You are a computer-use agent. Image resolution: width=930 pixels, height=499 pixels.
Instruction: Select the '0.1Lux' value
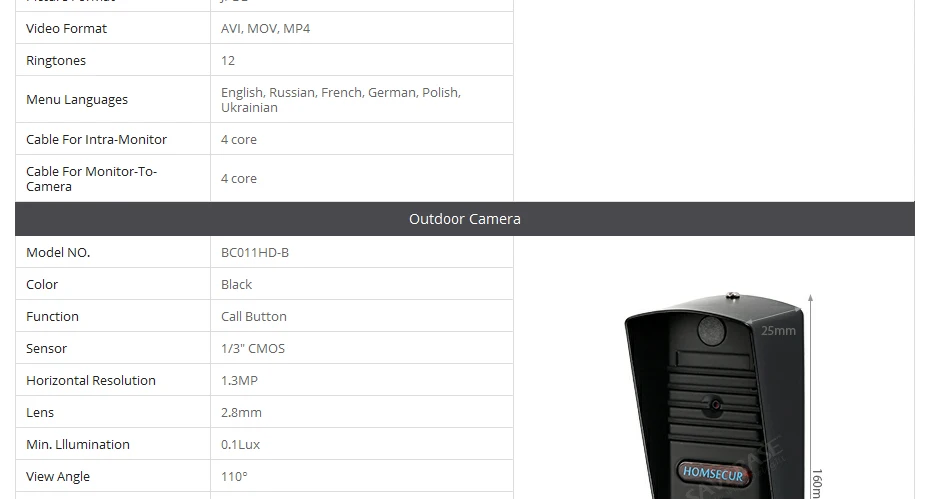pos(240,445)
